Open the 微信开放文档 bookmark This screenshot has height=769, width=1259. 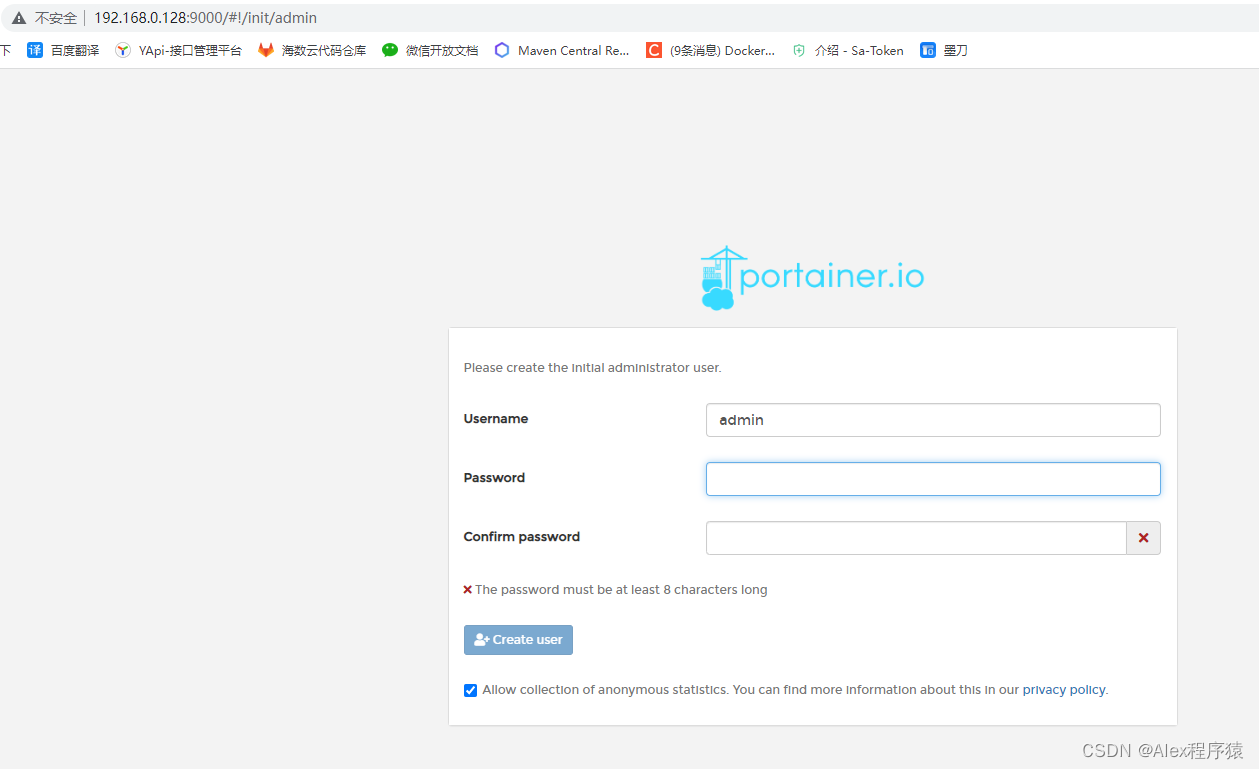pos(430,50)
